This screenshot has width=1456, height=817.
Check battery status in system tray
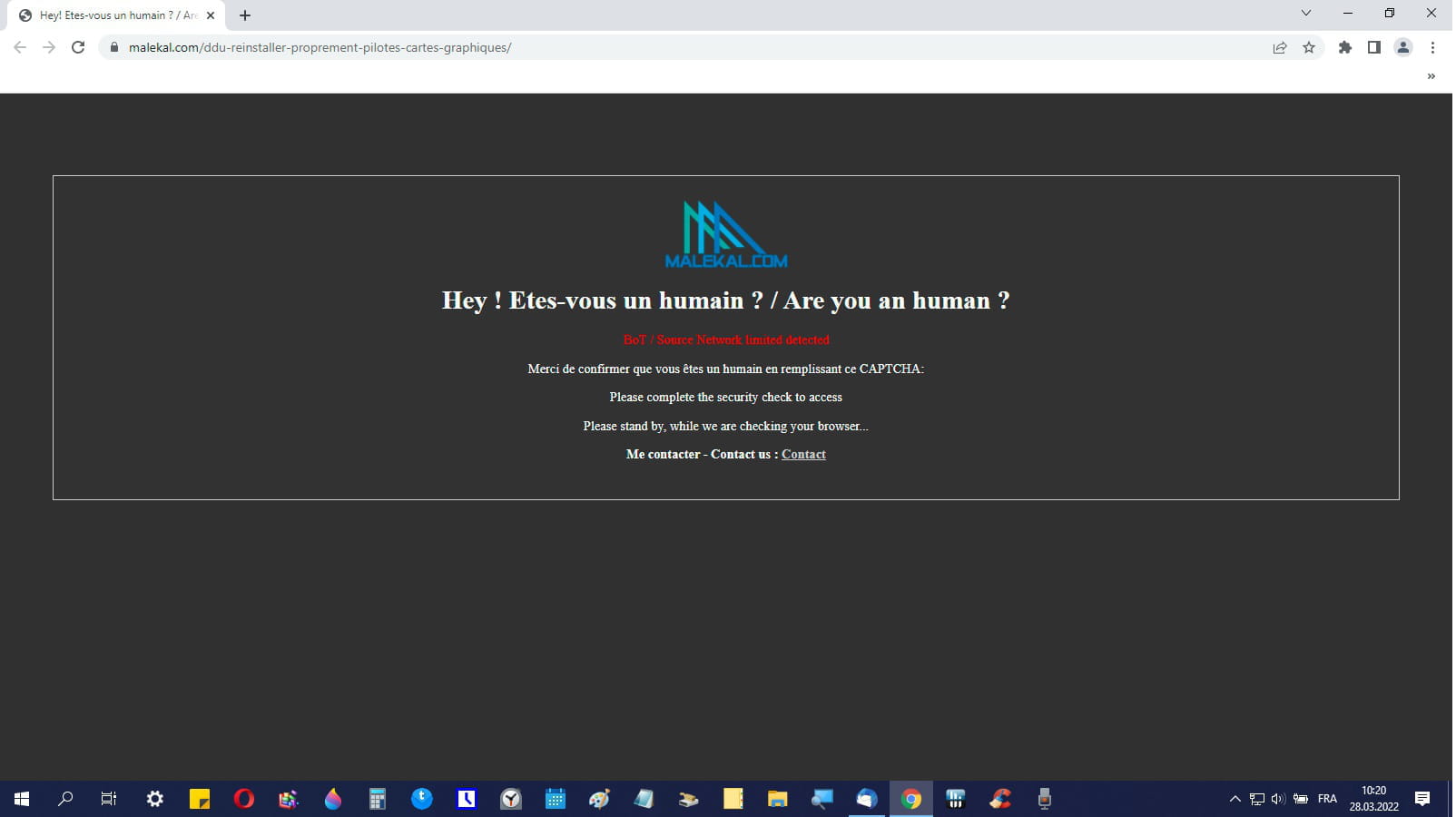click(1301, 799)
